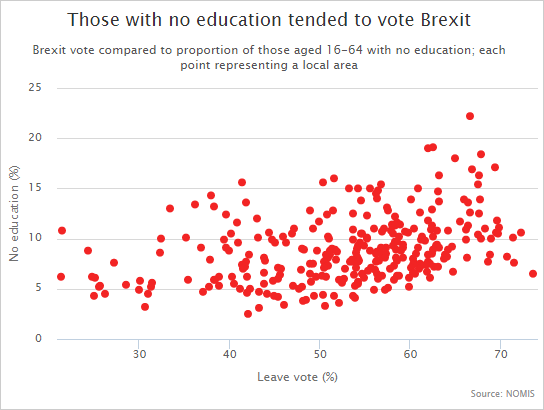Click the y-axis tick label 20
The height and width of the screenshot is (410, 544).
pyautogui.click(x=35, y=137)
